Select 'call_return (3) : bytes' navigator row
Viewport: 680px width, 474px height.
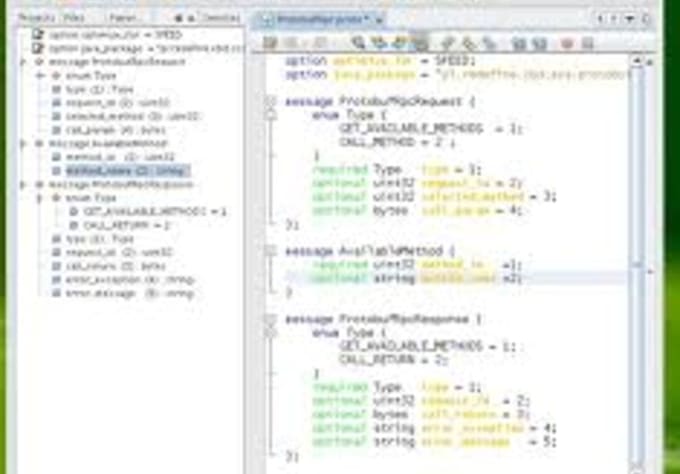pyautogui.click(x=115, y=266)
